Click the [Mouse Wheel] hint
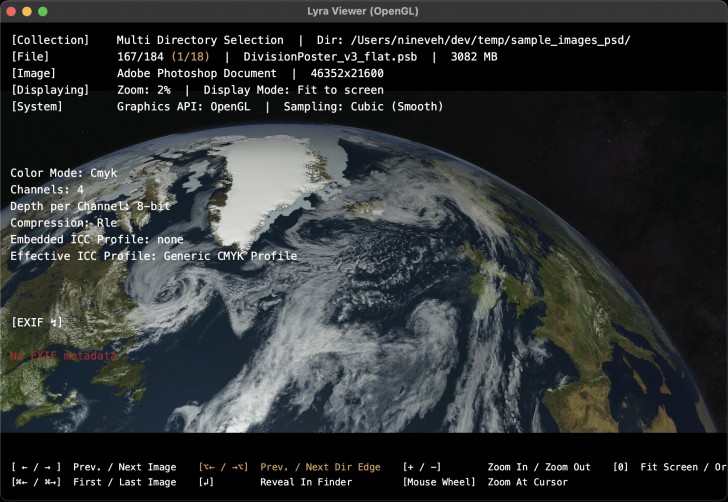The height and width of the screenshot is (502, 728). [439, 482]
